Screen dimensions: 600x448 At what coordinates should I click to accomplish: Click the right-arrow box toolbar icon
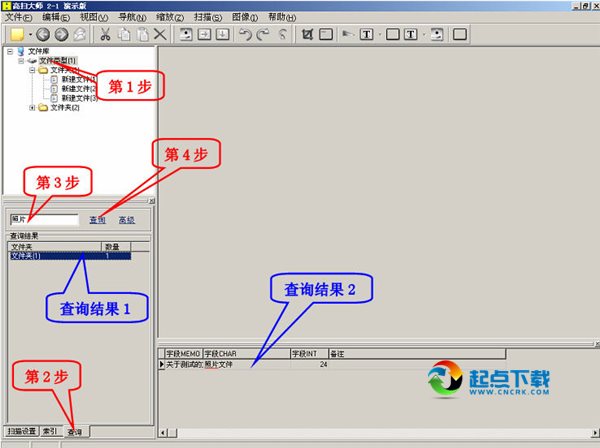(x=204, y=34)
